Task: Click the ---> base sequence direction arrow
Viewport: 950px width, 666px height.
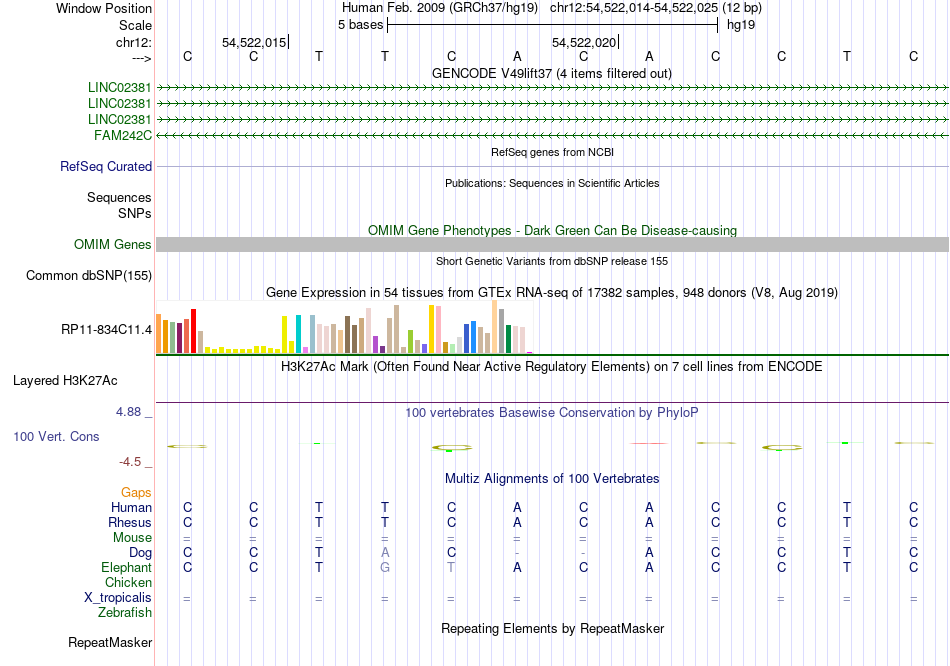Action: [142, 58]
